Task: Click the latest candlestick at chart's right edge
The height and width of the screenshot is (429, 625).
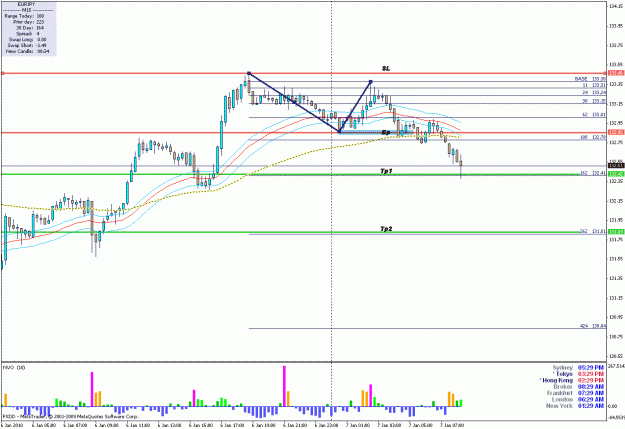Action: (x=461, y=167)
